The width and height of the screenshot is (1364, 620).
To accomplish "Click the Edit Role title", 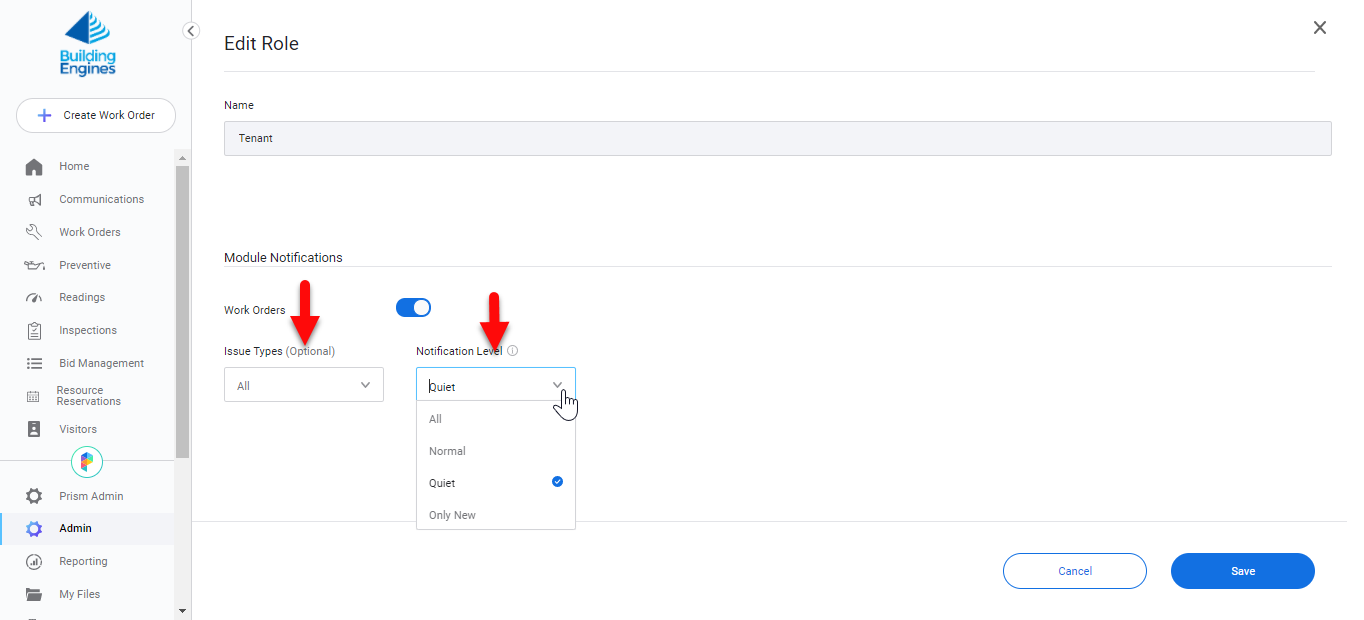I will pyautogui.click(x=261, y=43).
